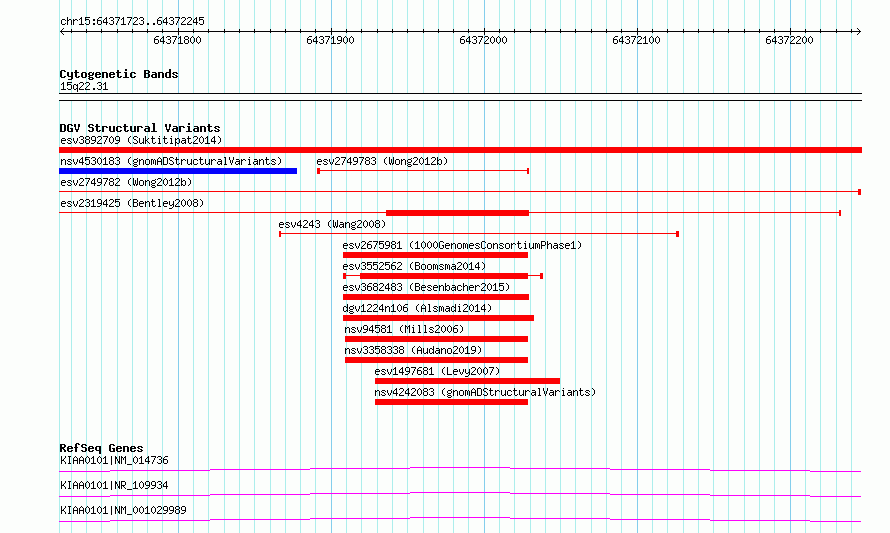Click the blue nsv4530183 variant bar
890x533 pixels.
click(x=178, y=171)
